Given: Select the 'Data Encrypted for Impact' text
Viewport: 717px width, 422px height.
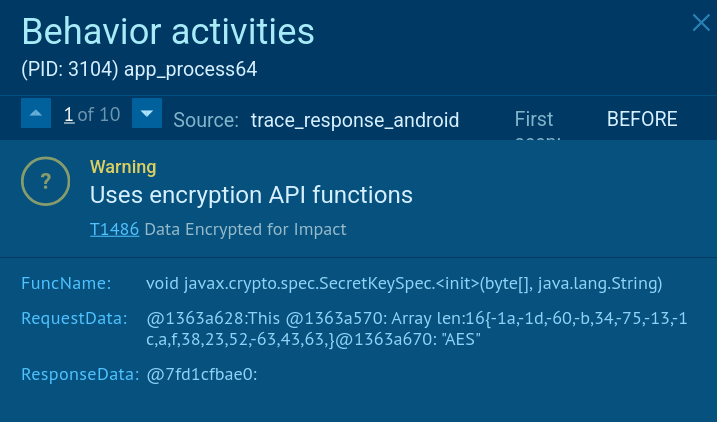Looking at the screenshot, I should tap(246, 229).
